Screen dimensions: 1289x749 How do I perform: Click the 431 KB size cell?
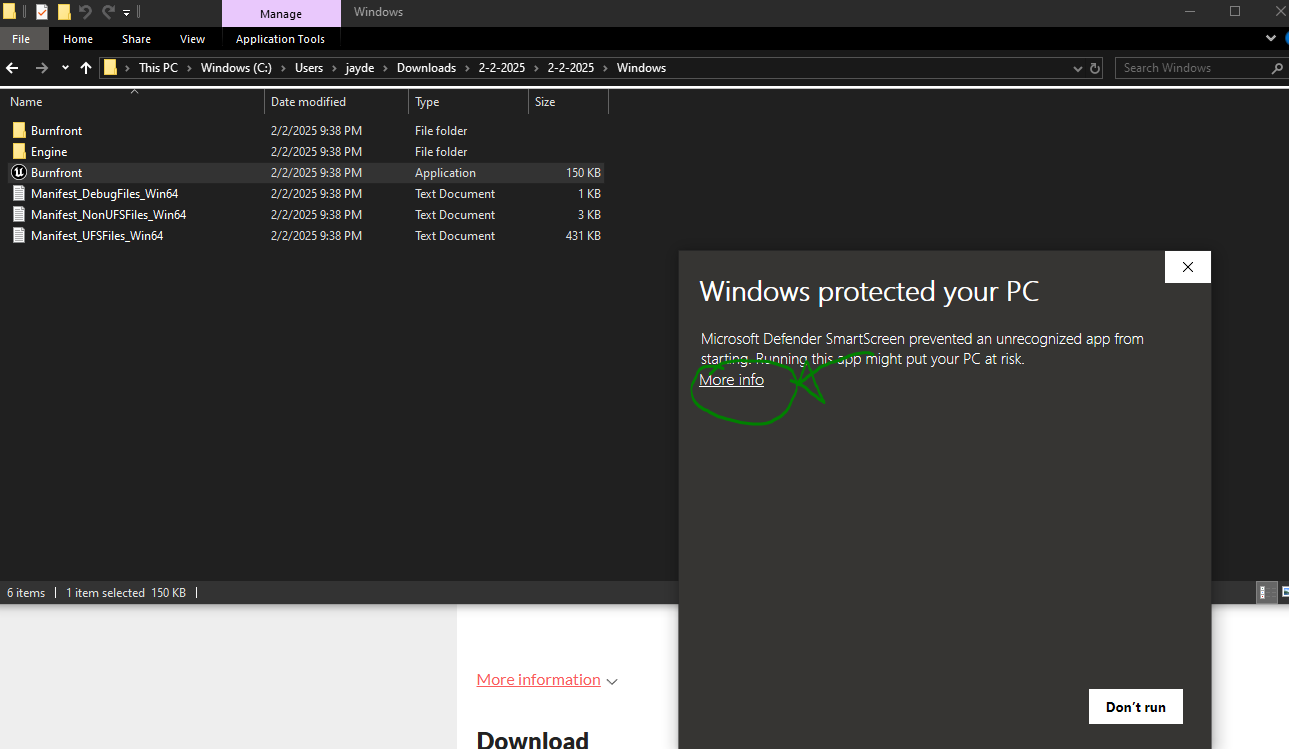tap(583, 236)
